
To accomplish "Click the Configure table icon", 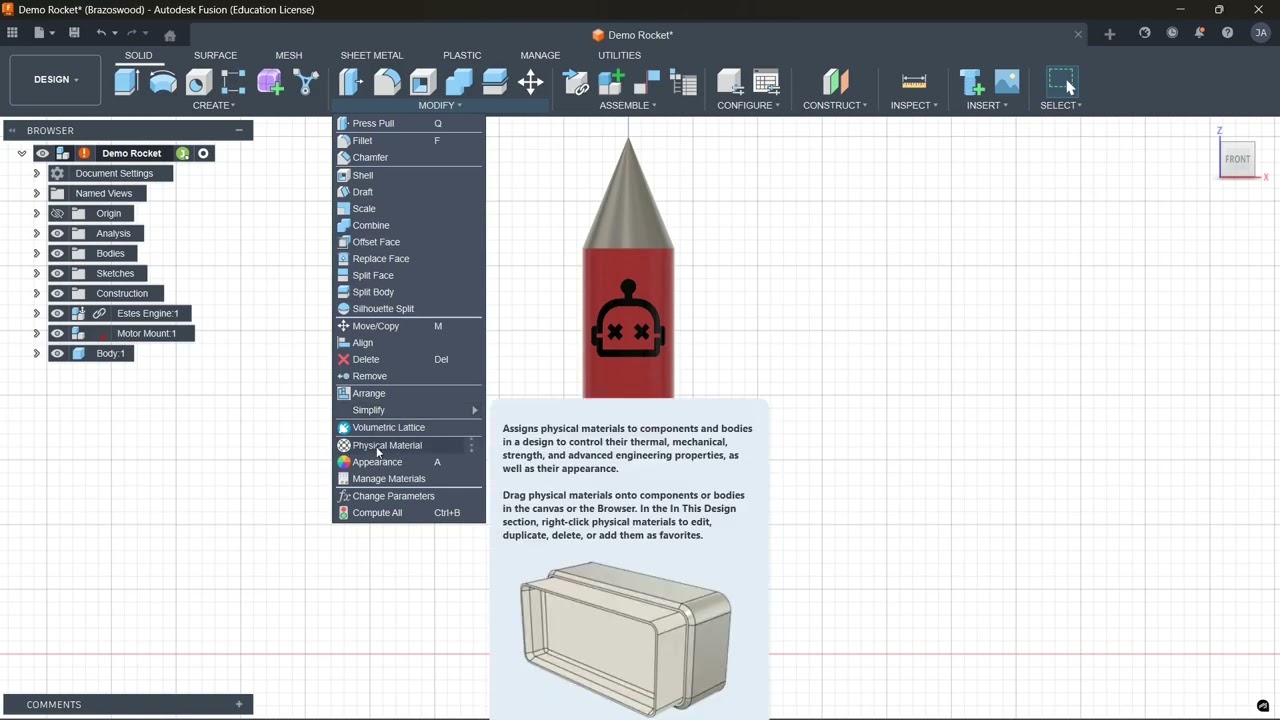I will point(766,82).
